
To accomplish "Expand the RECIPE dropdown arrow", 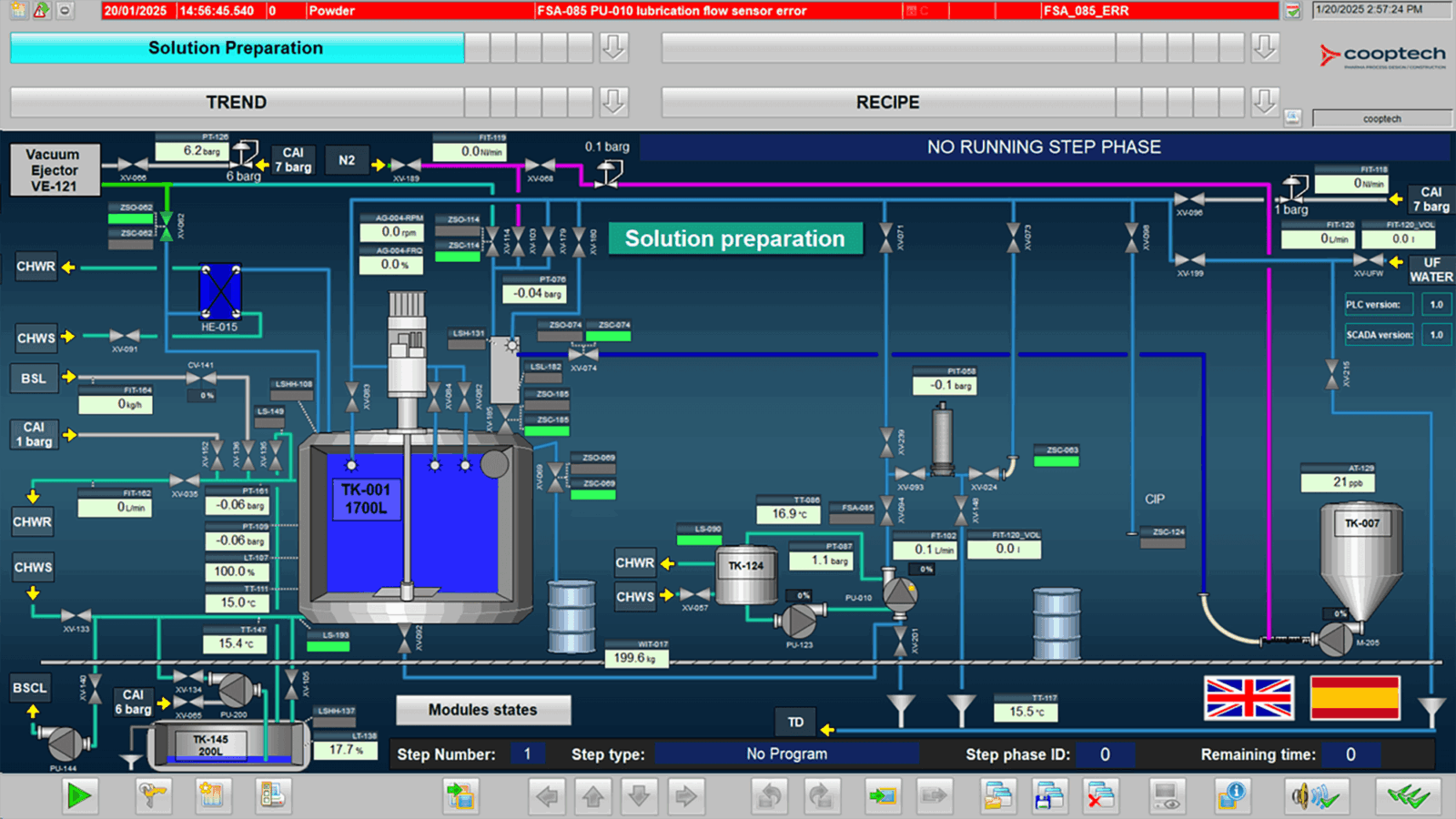I will point(1264,102).
